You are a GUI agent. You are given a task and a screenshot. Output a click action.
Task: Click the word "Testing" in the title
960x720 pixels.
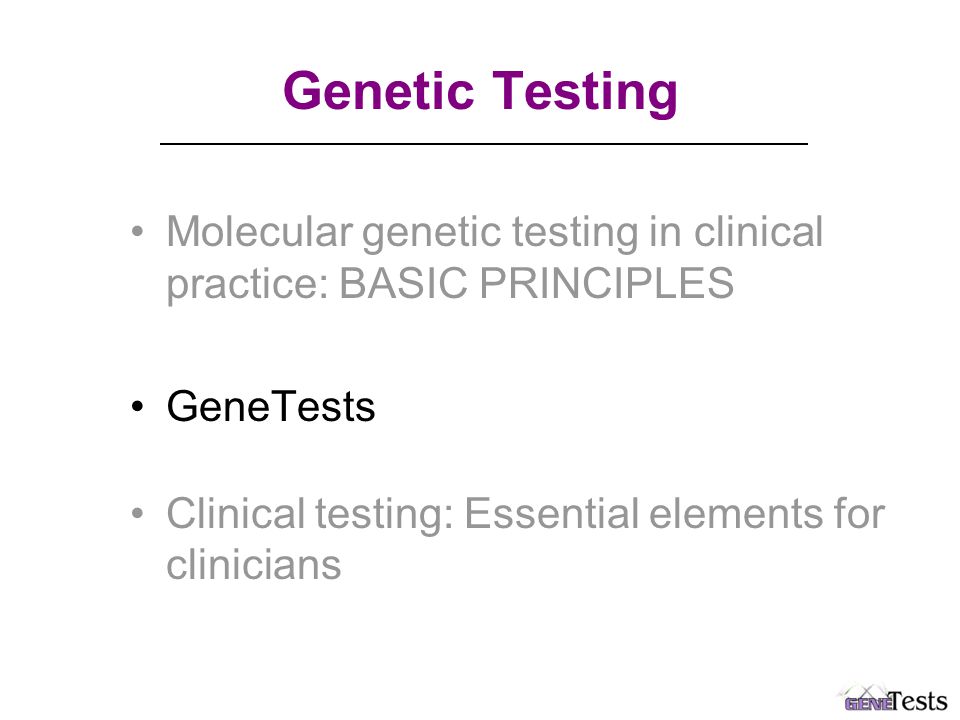[585, 93]
